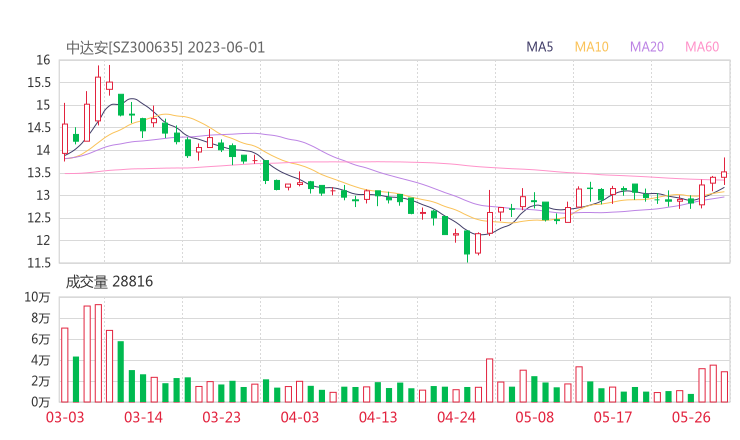Click the MA60 legend label

702,47
